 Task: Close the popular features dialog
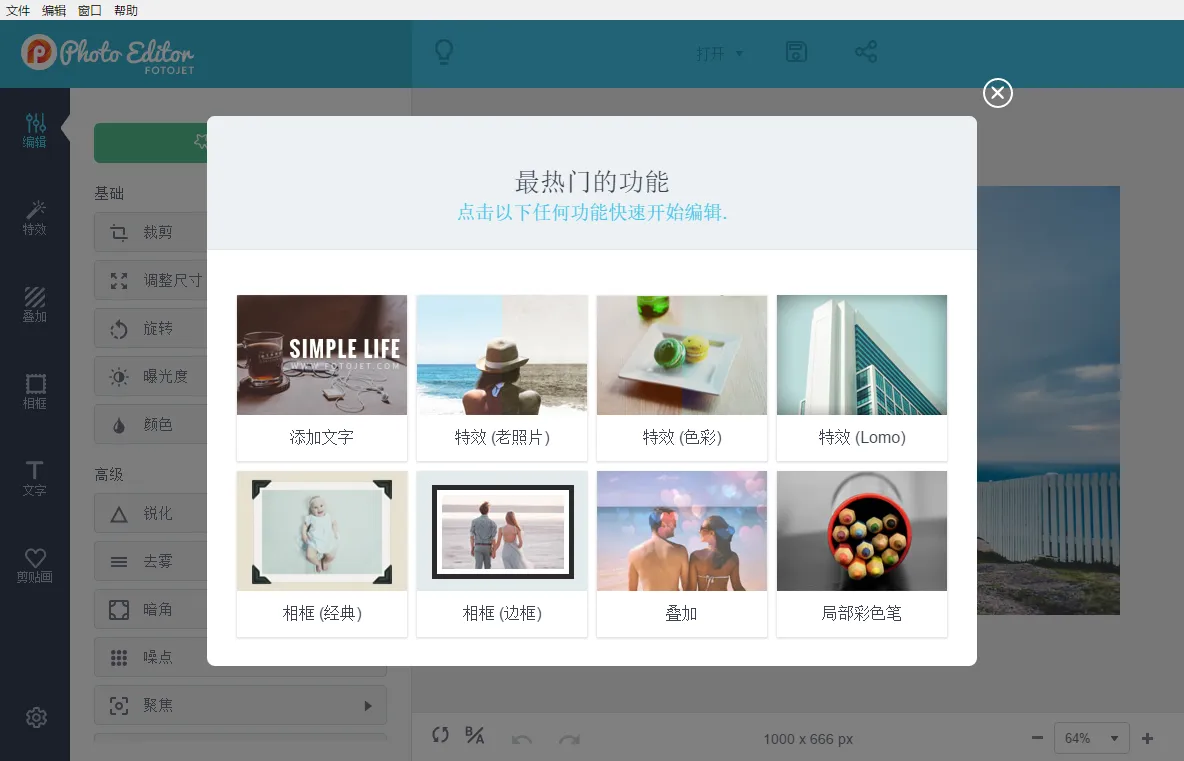pyautogui.click(x=997, y=93)
